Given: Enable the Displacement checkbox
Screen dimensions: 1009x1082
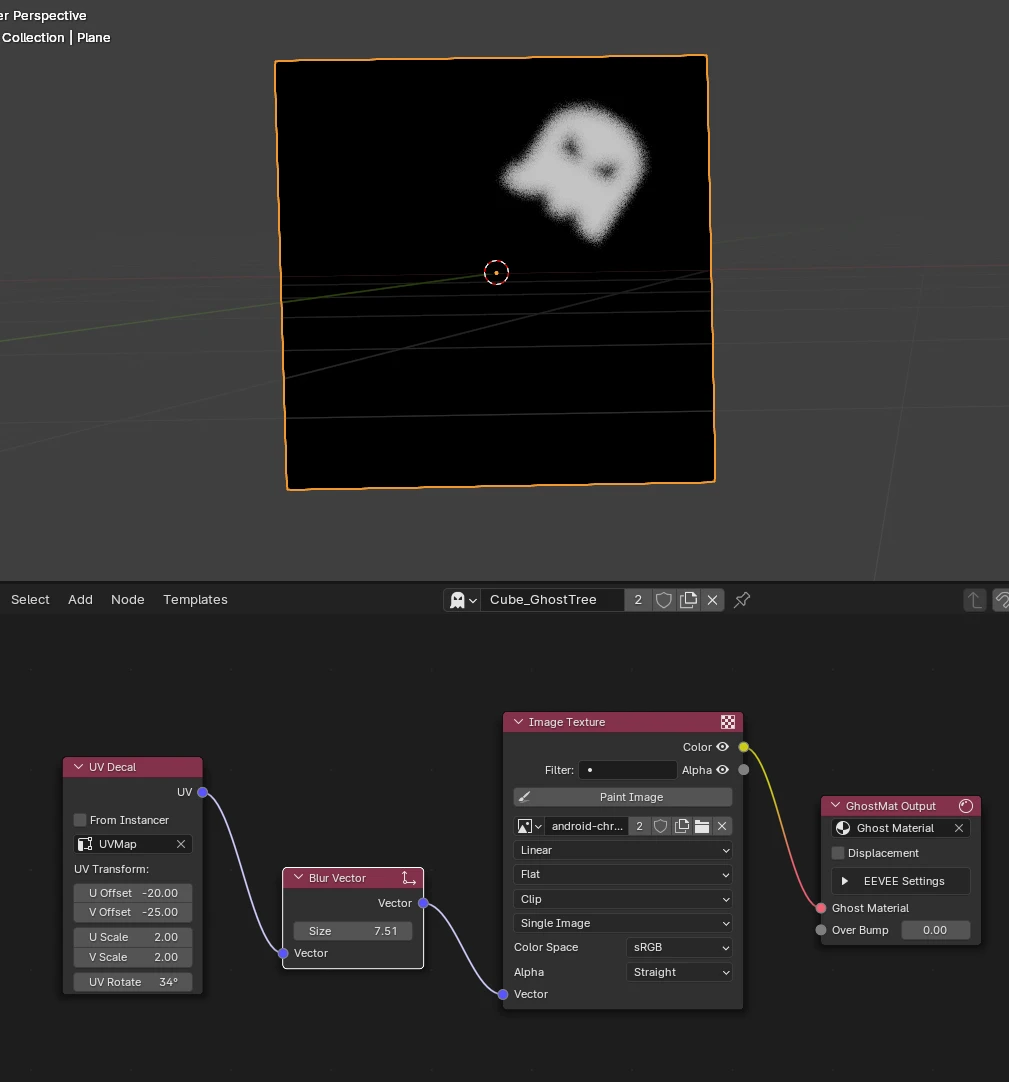Looking at the screenshot, I should 838,853.
